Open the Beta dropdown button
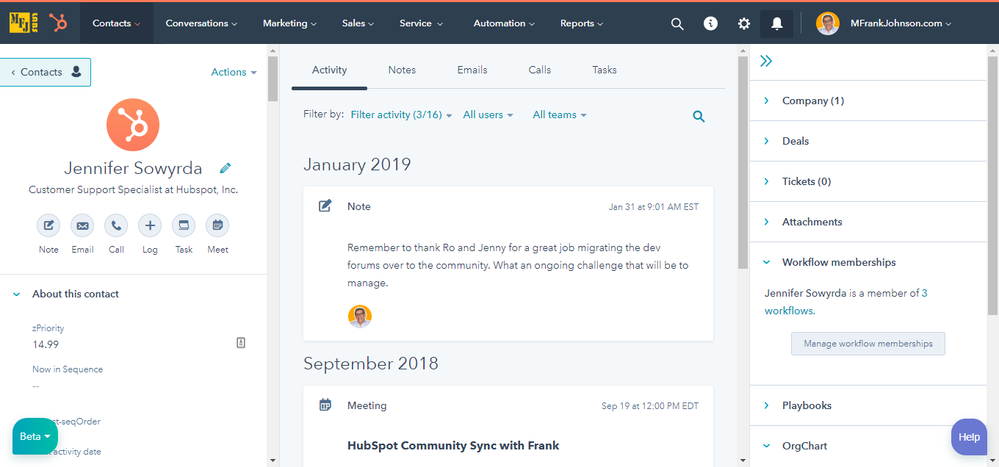999x467 pixels. [35, 436]
